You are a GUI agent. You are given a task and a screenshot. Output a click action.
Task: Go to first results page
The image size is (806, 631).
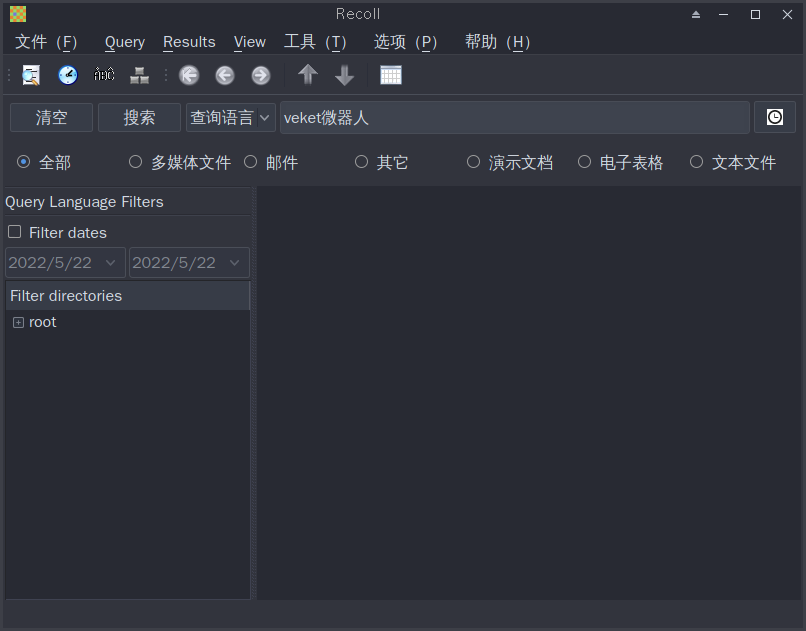[189, 76]
